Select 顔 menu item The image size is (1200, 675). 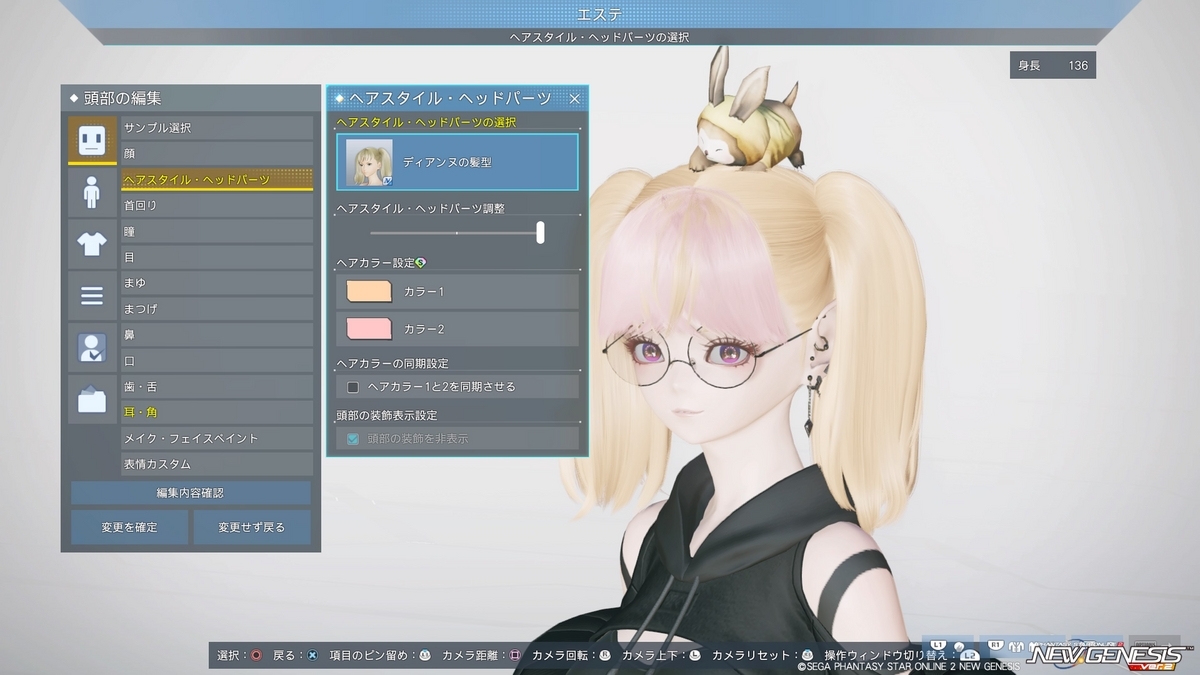pos(217,154)
